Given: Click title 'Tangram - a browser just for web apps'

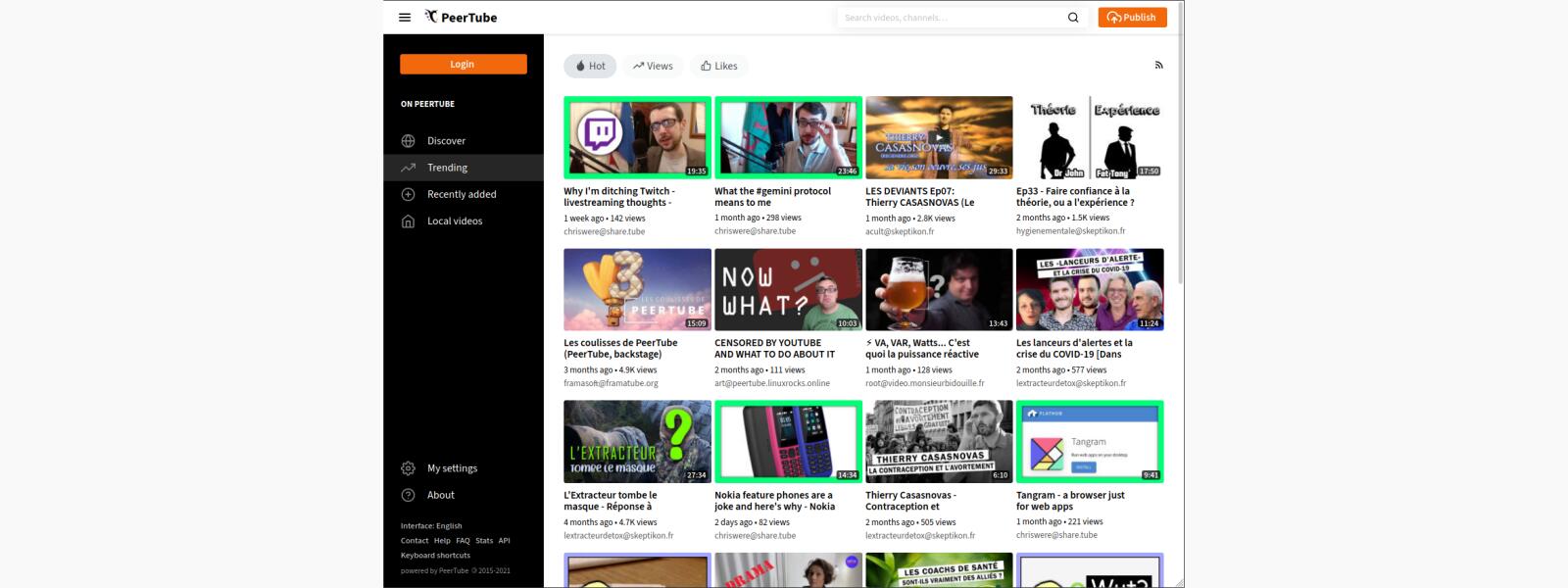Looking at the screenshot, I should [x=1070, y=501].
